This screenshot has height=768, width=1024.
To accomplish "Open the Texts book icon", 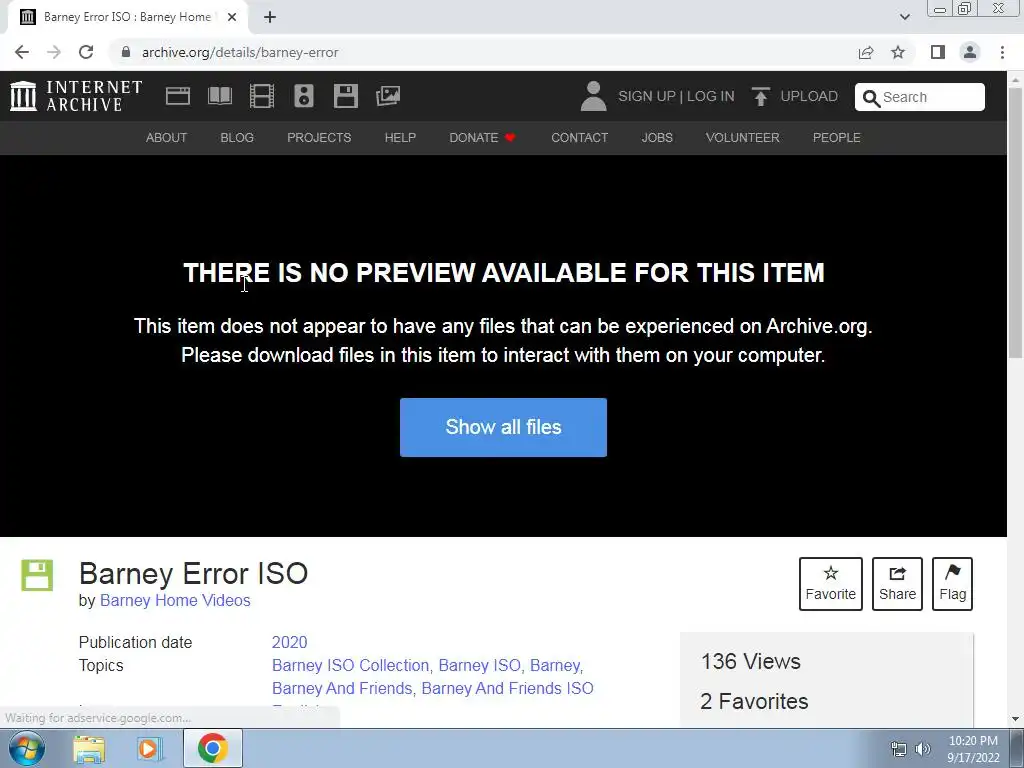I will (219, 96).
